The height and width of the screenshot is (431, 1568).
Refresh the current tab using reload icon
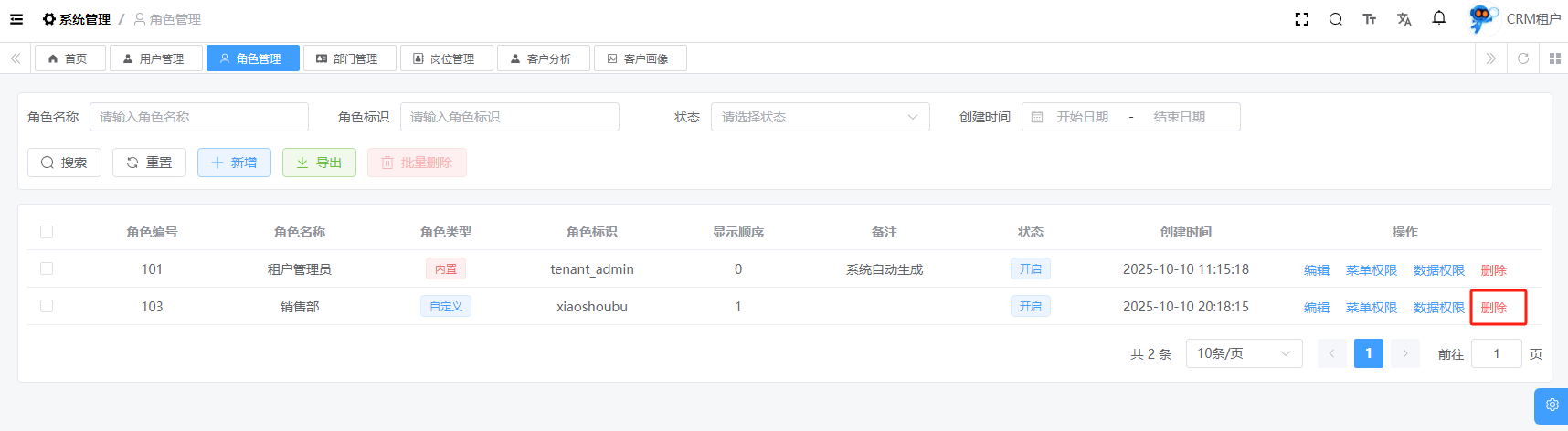point(1522,58)
